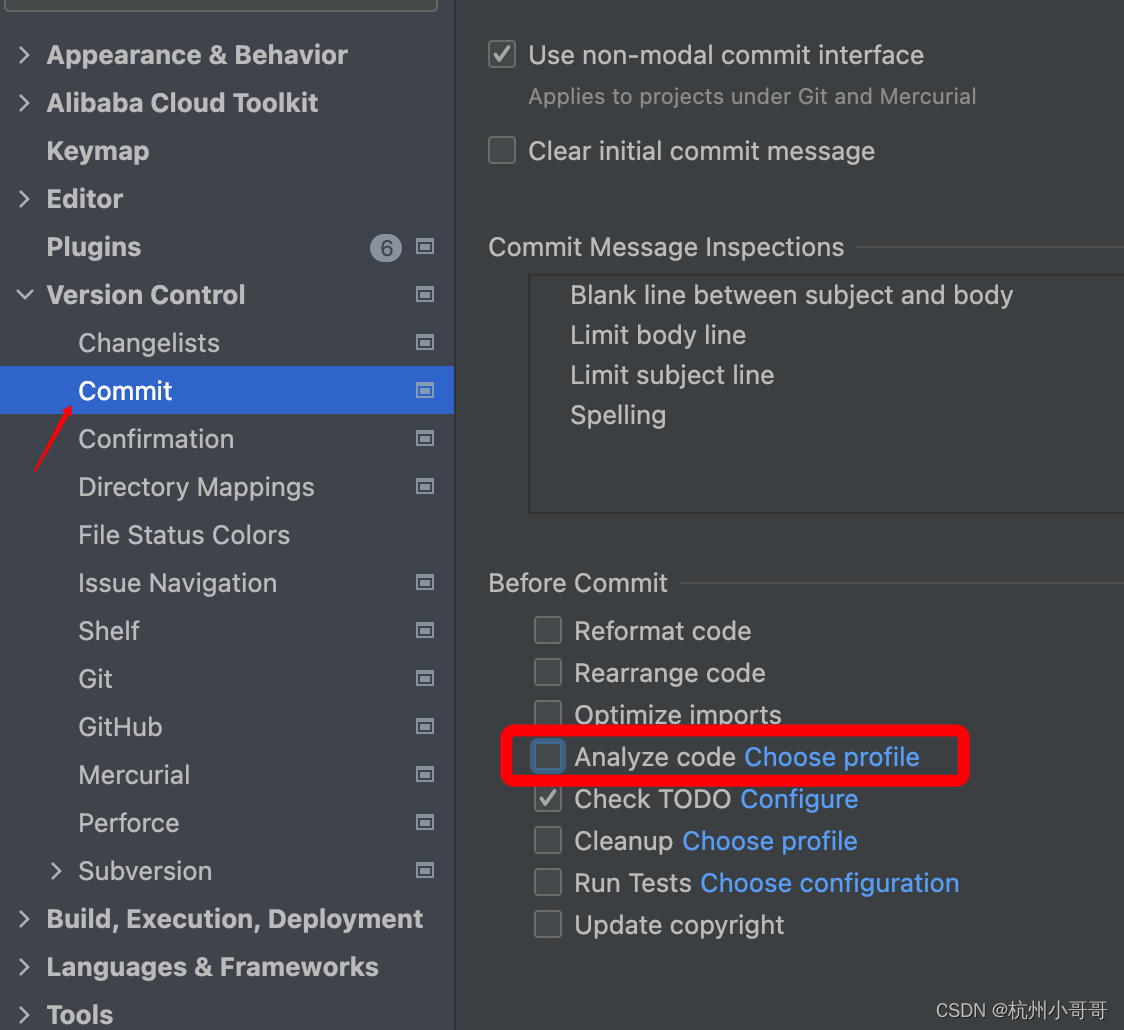Enable Reformat code before commit
The height and width of the screenshot is (1030, 1124).
click(548, 631)
